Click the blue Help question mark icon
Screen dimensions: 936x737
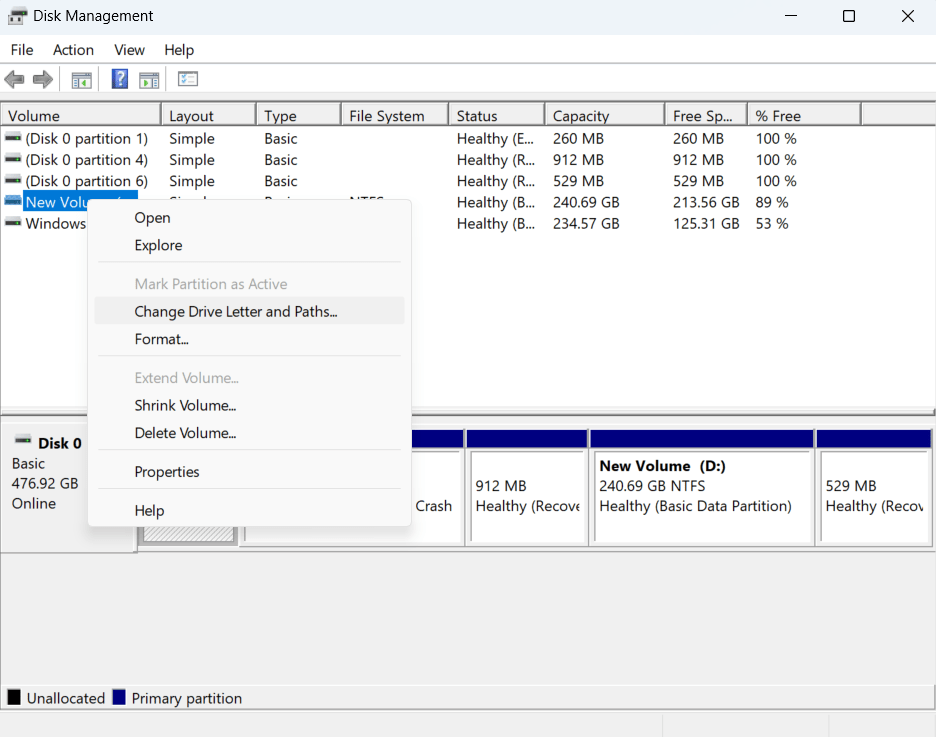[x=120, y=80]
